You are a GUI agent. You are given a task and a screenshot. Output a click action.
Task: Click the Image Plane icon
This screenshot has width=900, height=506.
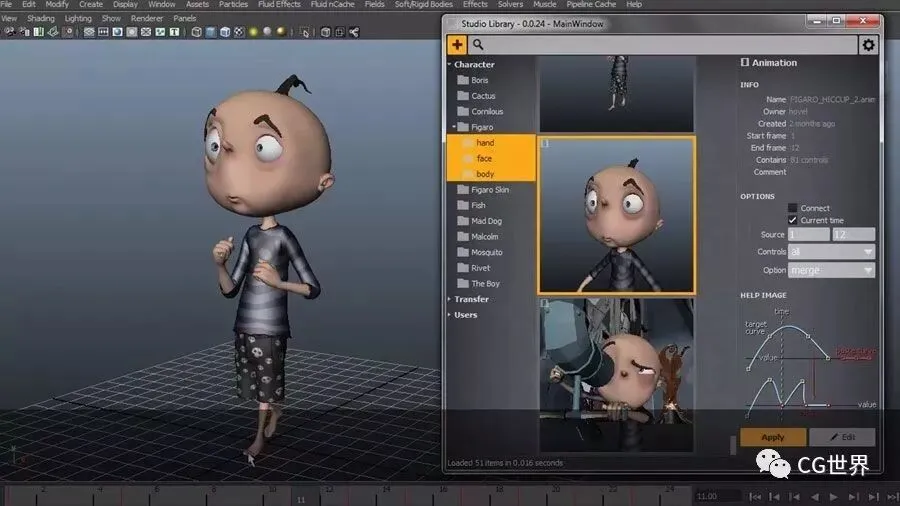pyautogui.click(x=53, y=32)
